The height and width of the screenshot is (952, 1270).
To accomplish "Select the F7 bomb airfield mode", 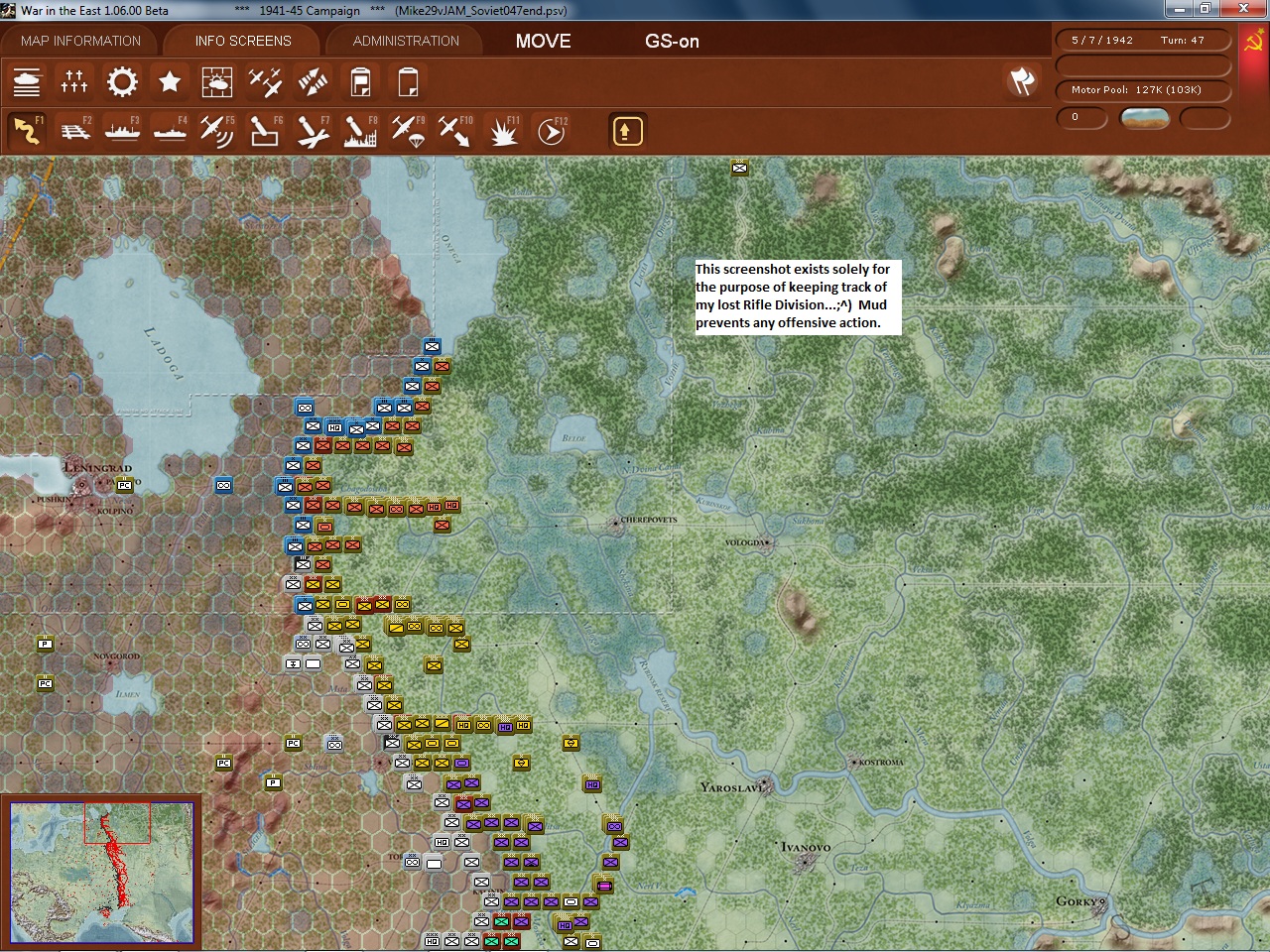I will click(x=313, y=130).
